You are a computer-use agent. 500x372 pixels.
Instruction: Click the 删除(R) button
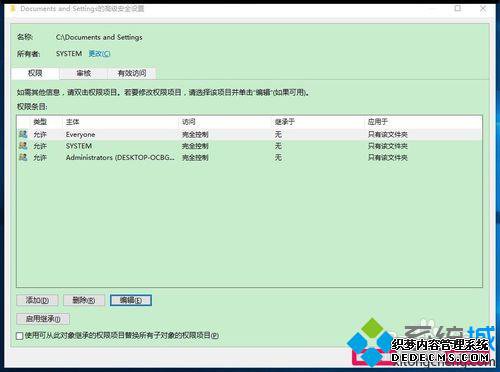[x=84, y=300]
